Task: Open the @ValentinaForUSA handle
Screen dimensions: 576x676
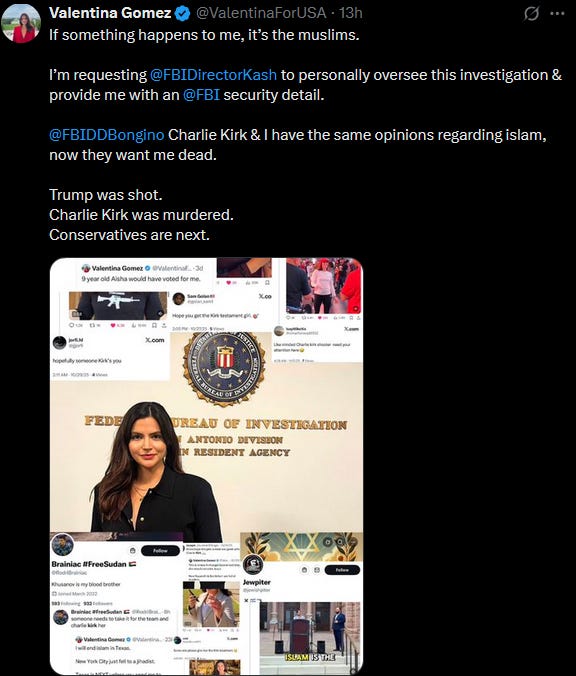Action: click(261, 13)
